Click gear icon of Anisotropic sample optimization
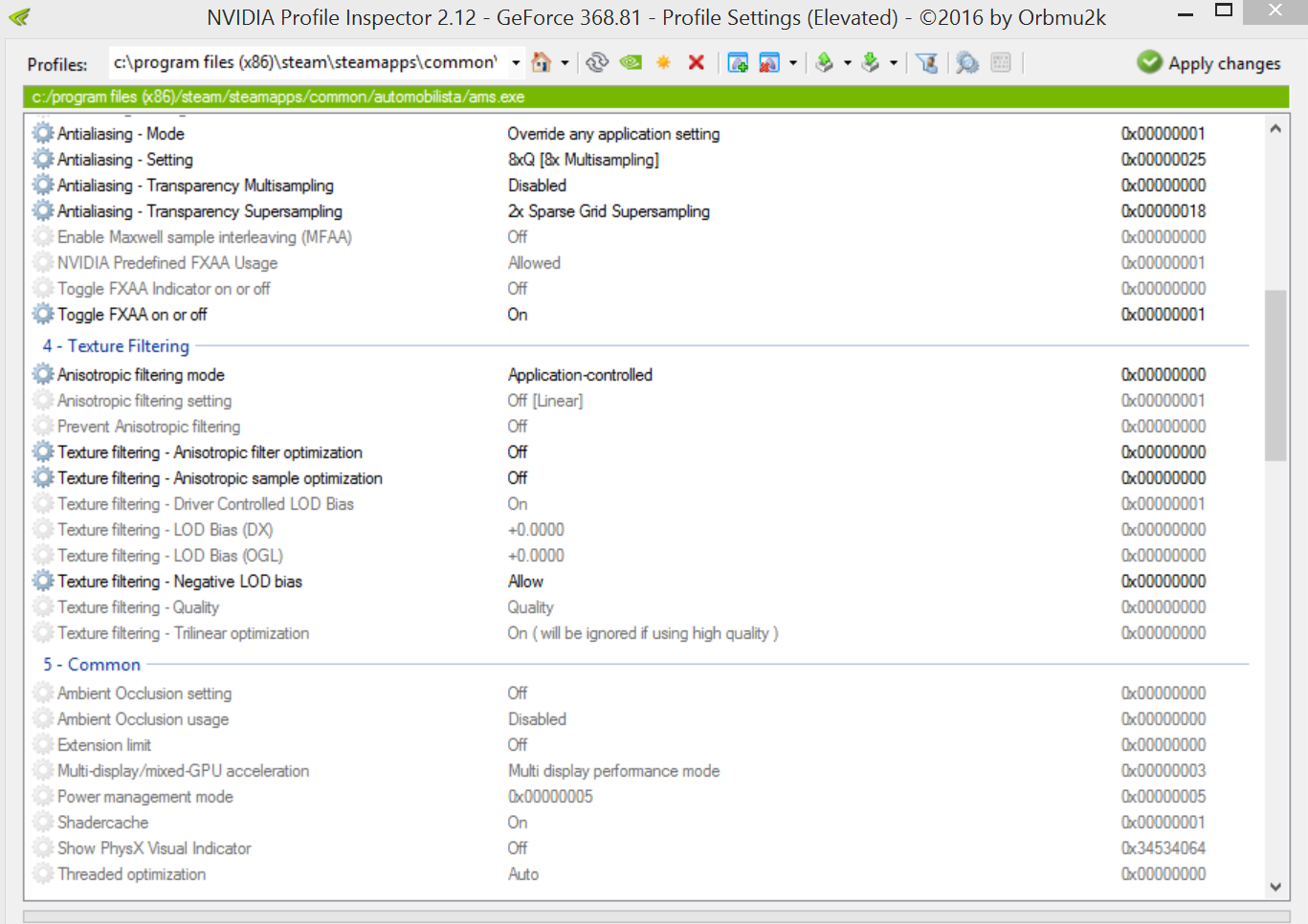 click(x=43, y=477)
